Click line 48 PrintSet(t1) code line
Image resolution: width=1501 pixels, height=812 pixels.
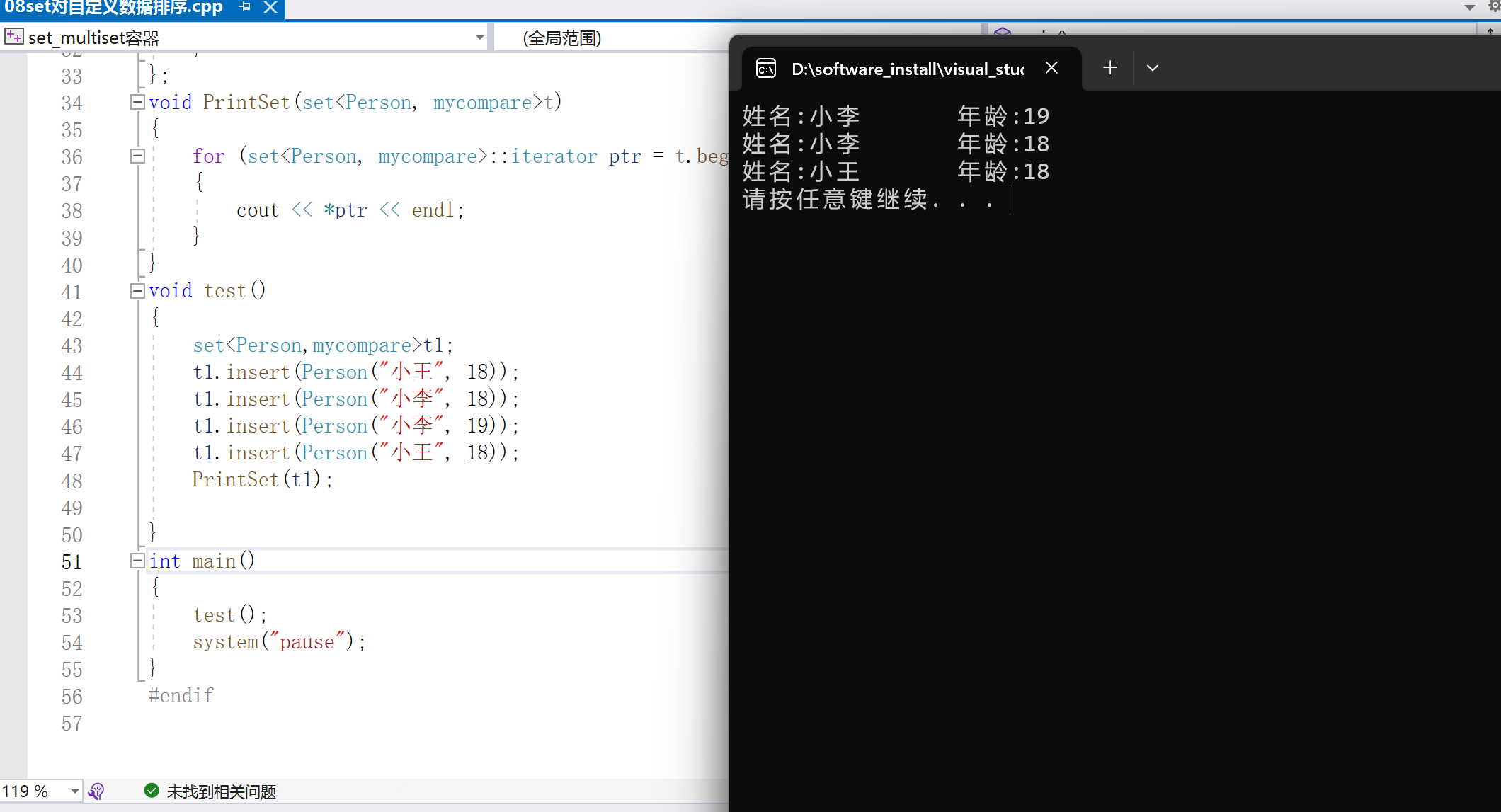click(x=262, y=480)
